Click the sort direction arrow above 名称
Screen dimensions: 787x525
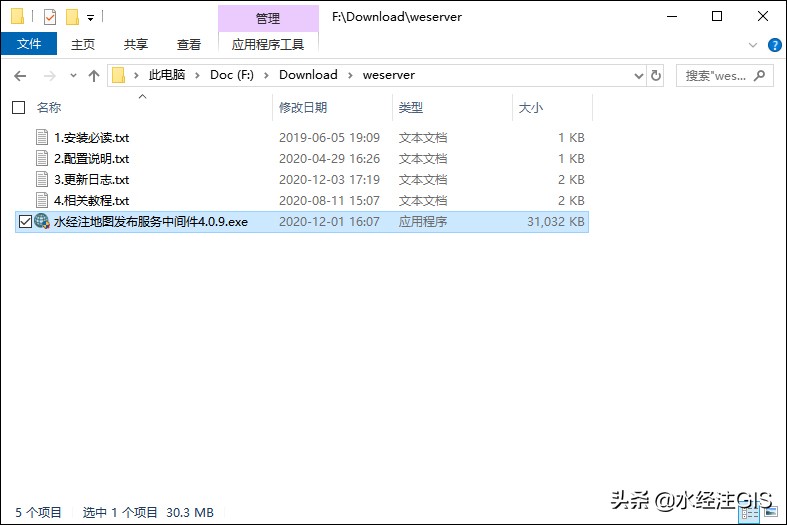coord(143,96)
